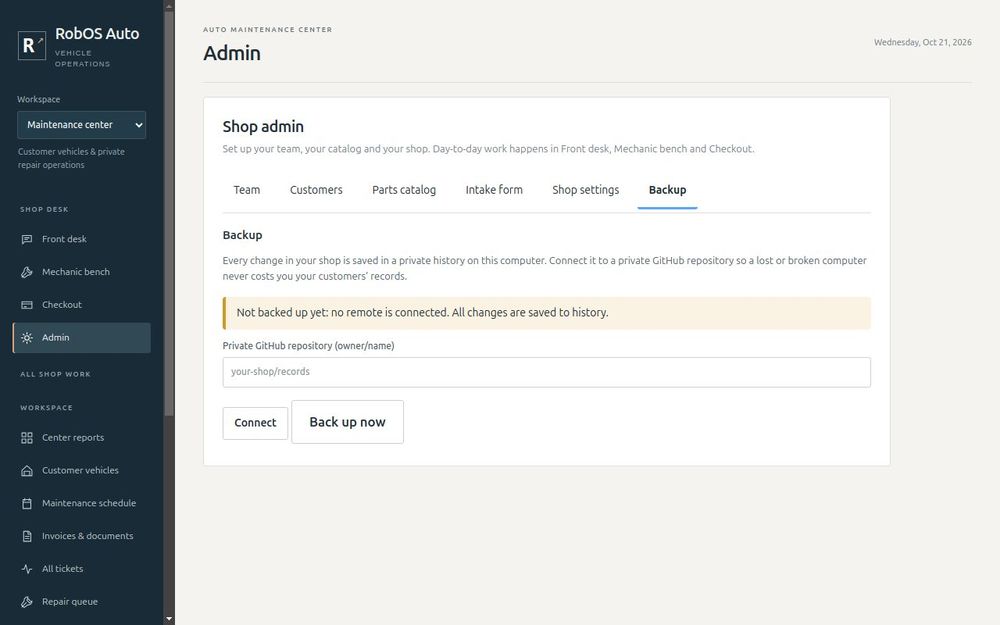The image size is (1000, 625).
Task: Click the date 'Wednesday, Oct 21, 2026'
Action: [922, 43]
